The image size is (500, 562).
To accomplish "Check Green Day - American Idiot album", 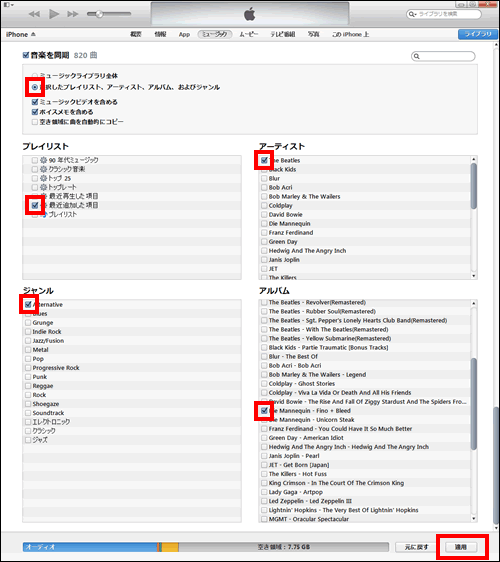I will tap(264, 438).
